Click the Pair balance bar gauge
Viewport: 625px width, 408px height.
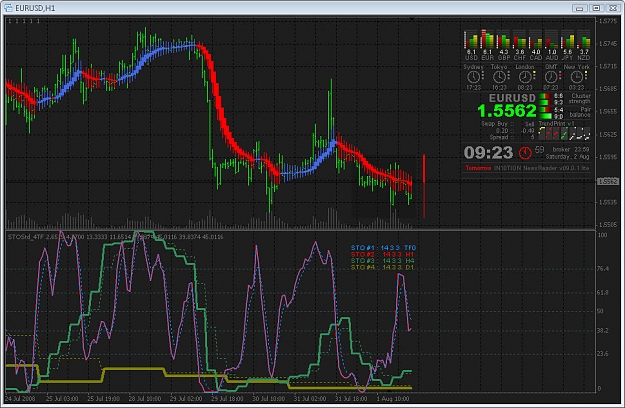(x=545, y=113)
